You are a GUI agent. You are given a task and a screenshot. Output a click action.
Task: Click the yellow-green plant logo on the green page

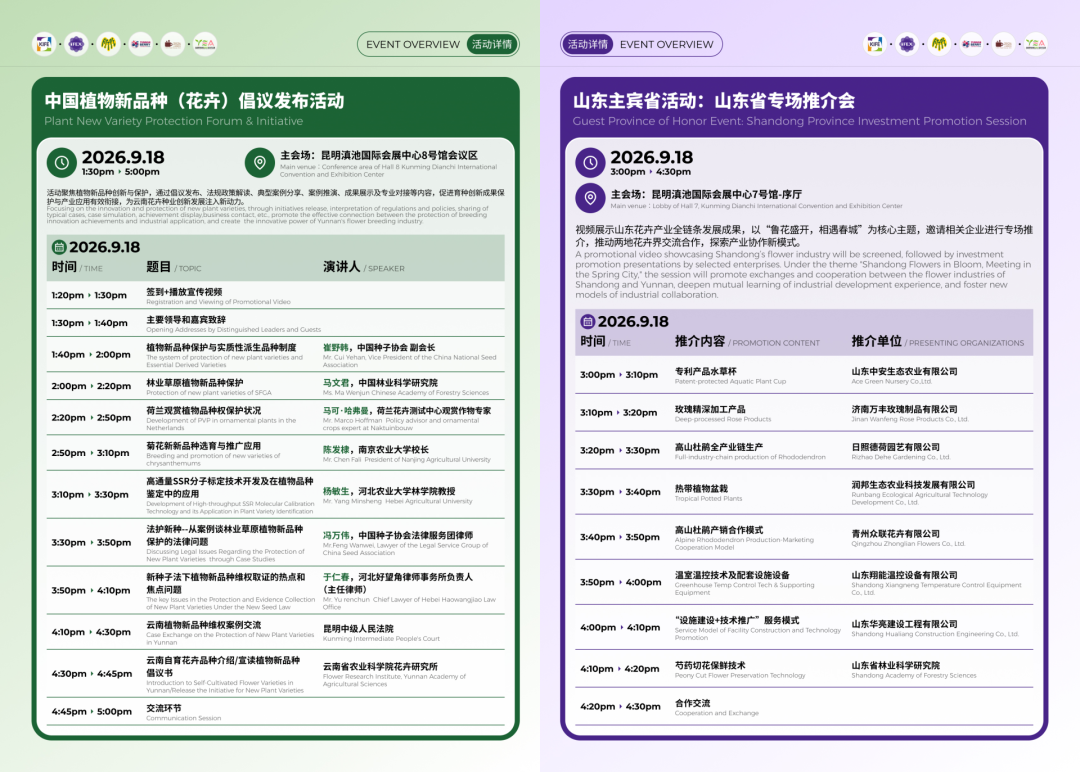[x=108, y=44]
